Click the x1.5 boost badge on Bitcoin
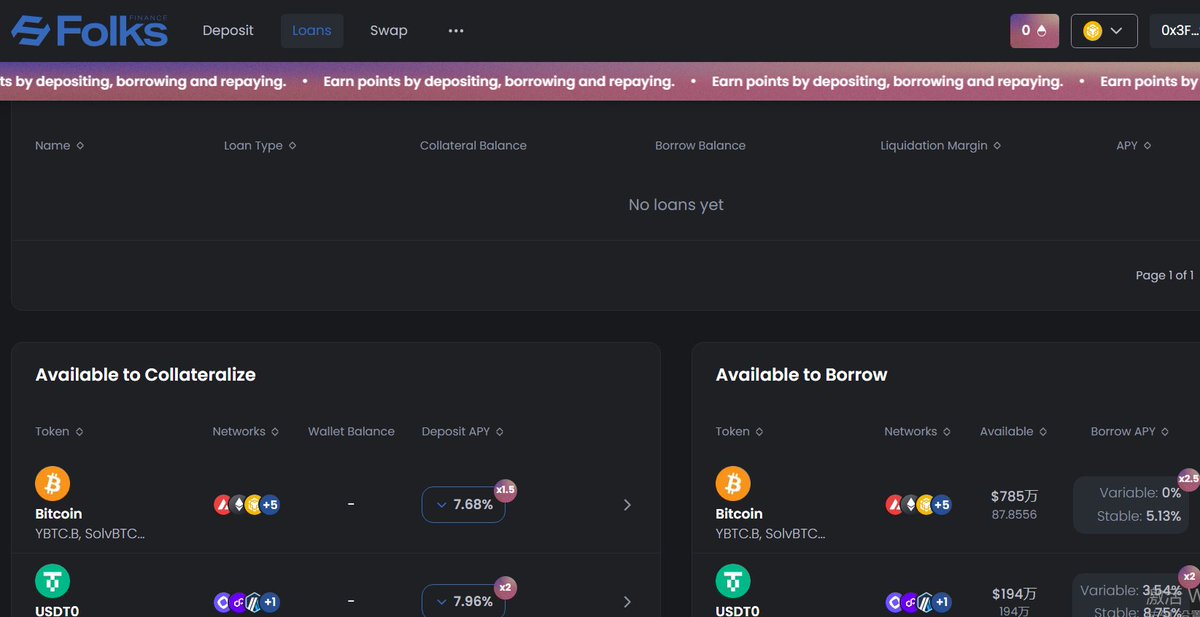 (505, 490)
